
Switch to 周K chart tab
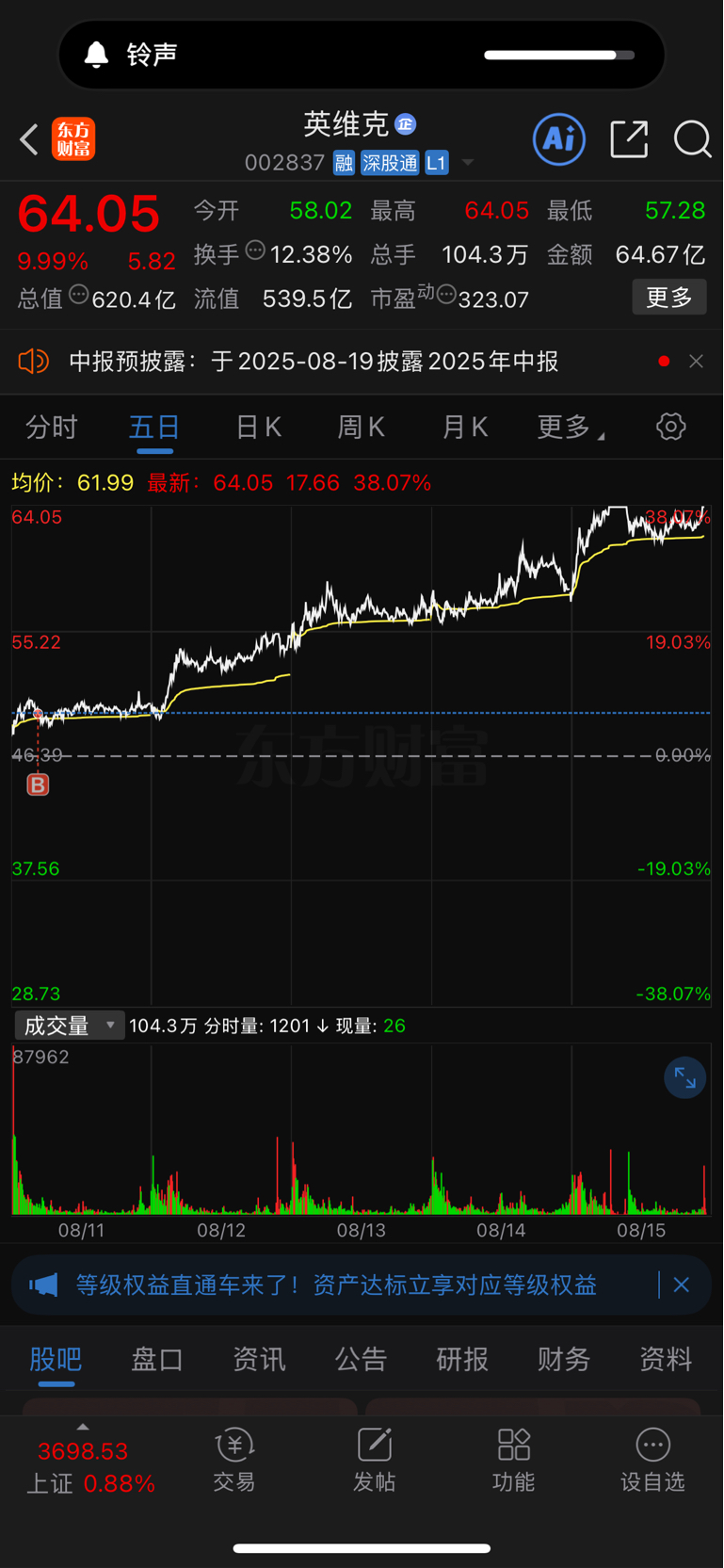click(x=361, y=428)
